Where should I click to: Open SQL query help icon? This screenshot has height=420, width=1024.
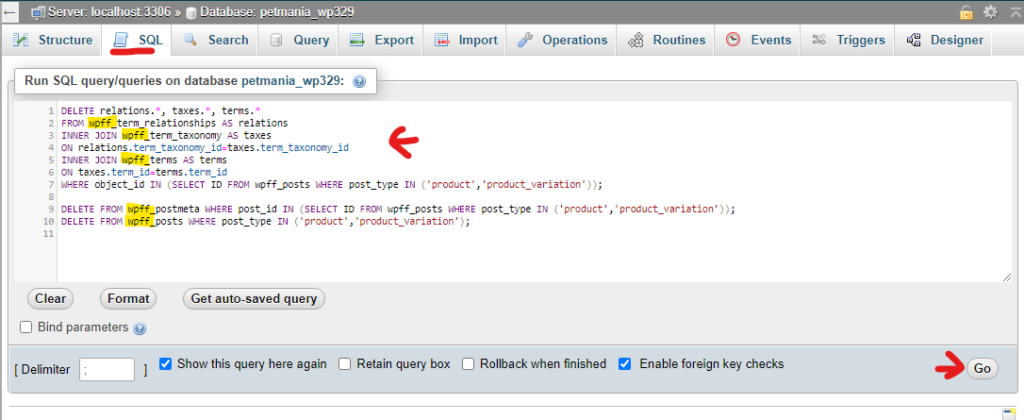tap(359, 82)
